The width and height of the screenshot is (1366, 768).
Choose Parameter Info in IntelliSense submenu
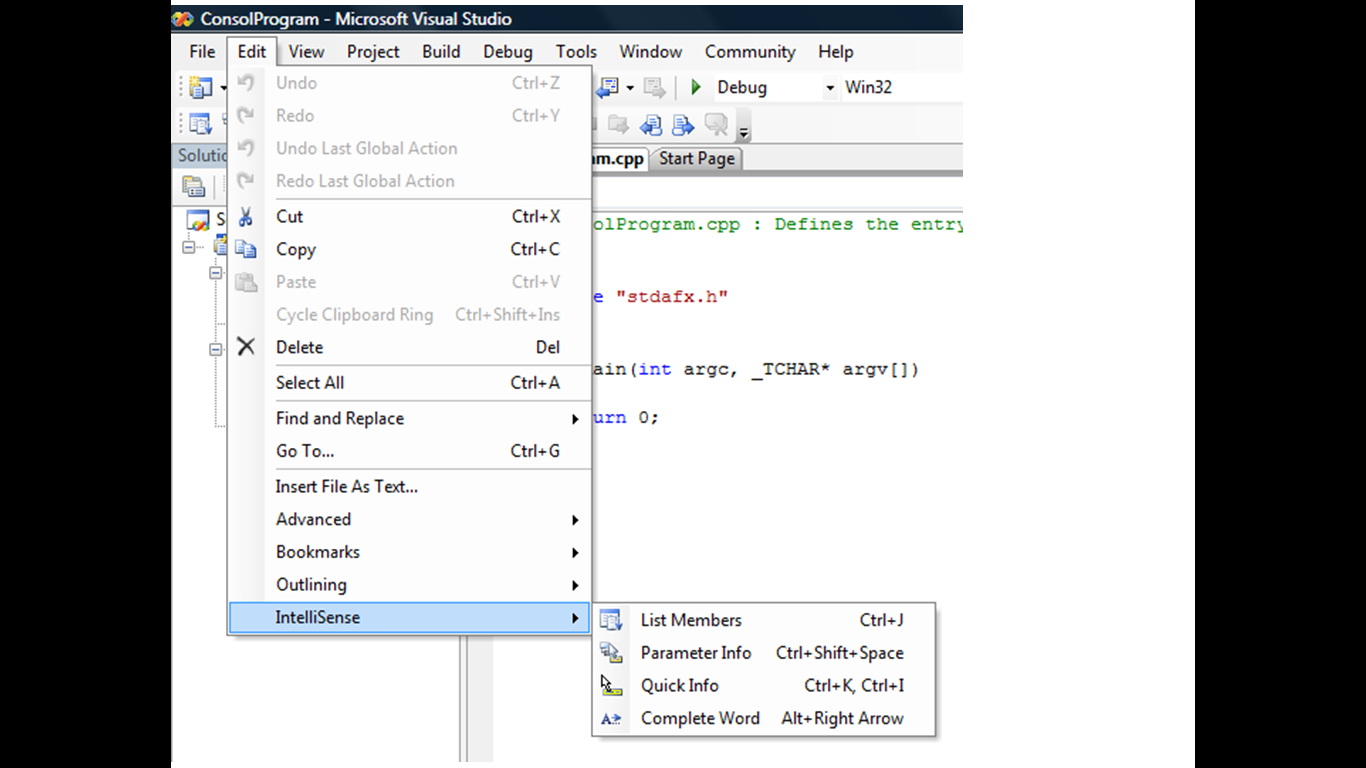point(764,653)
